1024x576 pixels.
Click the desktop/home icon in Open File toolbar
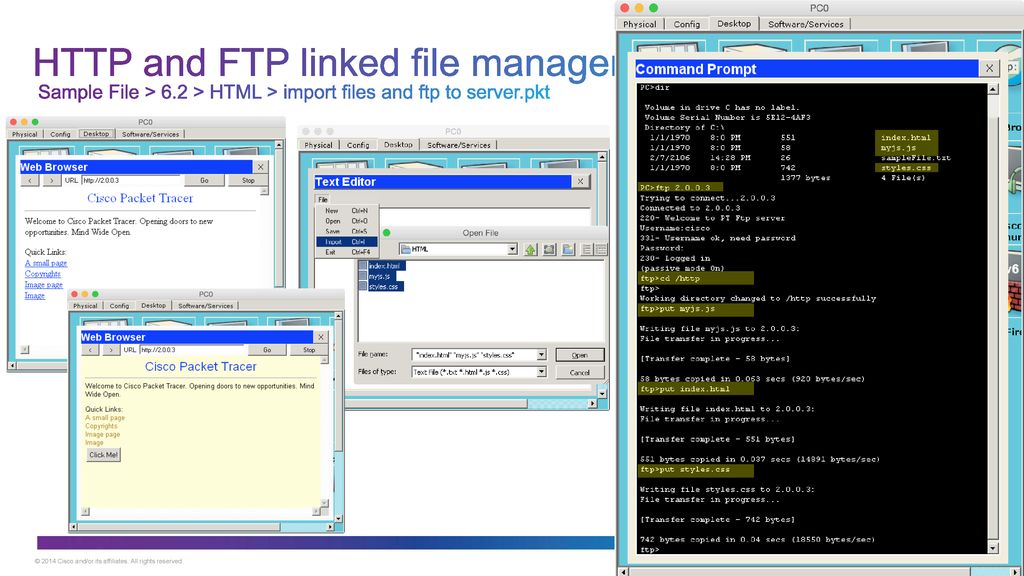tap(549, 249)
